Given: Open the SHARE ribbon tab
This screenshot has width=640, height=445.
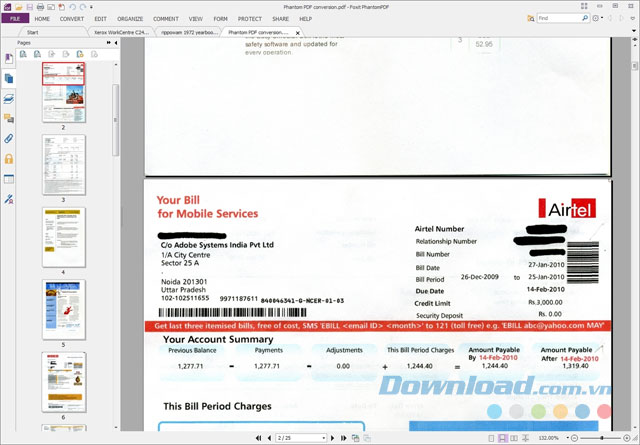Looking at the screenshot, I should tap(280, 19).
